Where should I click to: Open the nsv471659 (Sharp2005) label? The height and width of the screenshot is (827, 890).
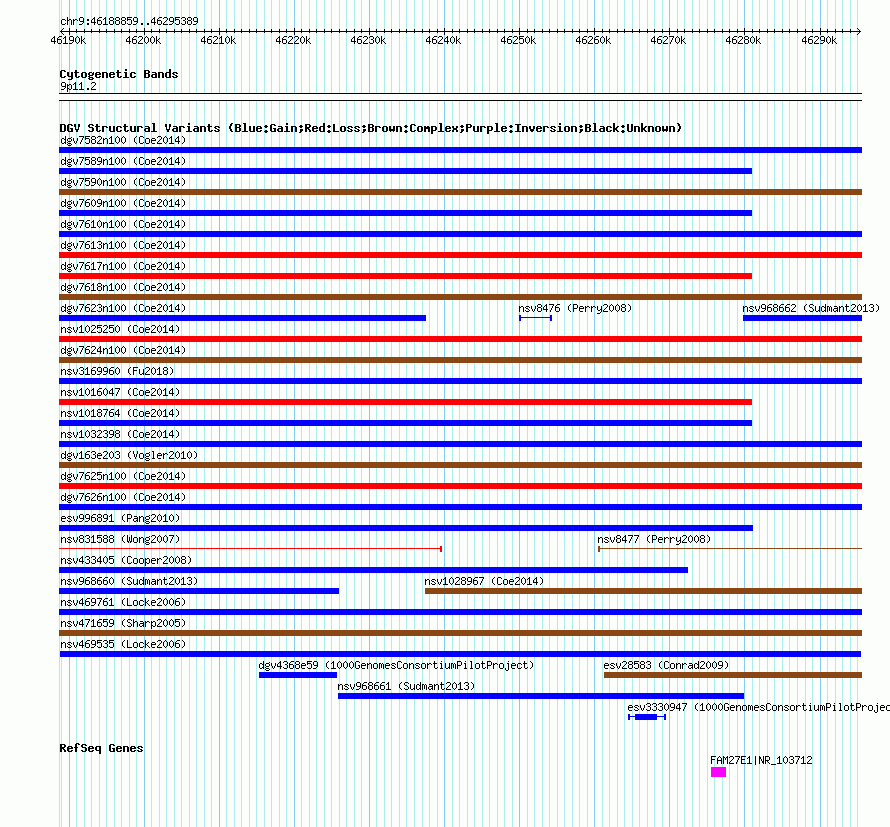click(123, 623)
